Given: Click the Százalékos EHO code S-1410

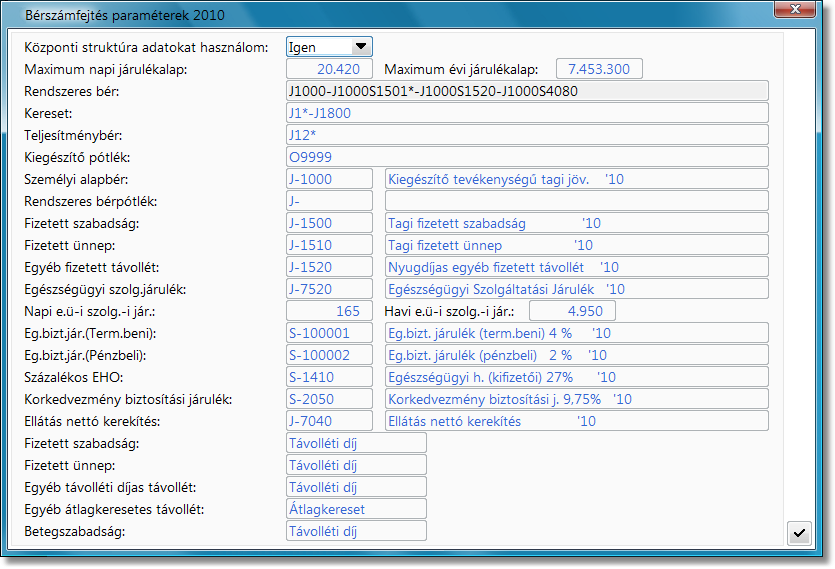Looking at the screenshot, I should (329, 377).
